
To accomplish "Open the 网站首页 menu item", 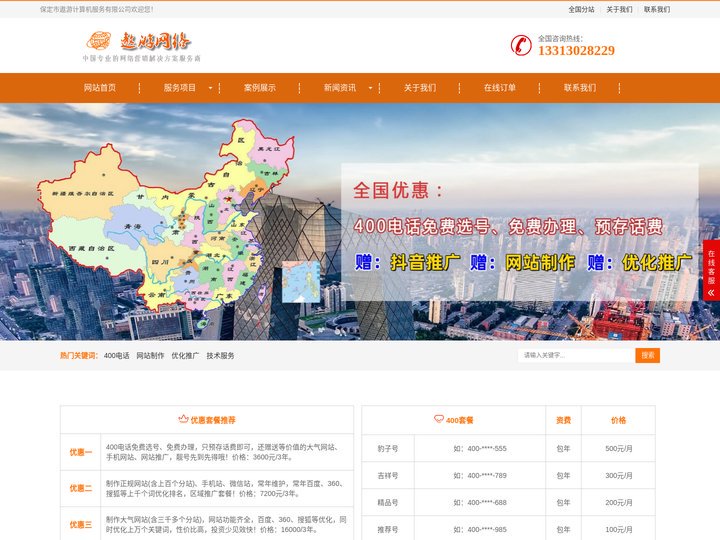I will pos(100,88).
